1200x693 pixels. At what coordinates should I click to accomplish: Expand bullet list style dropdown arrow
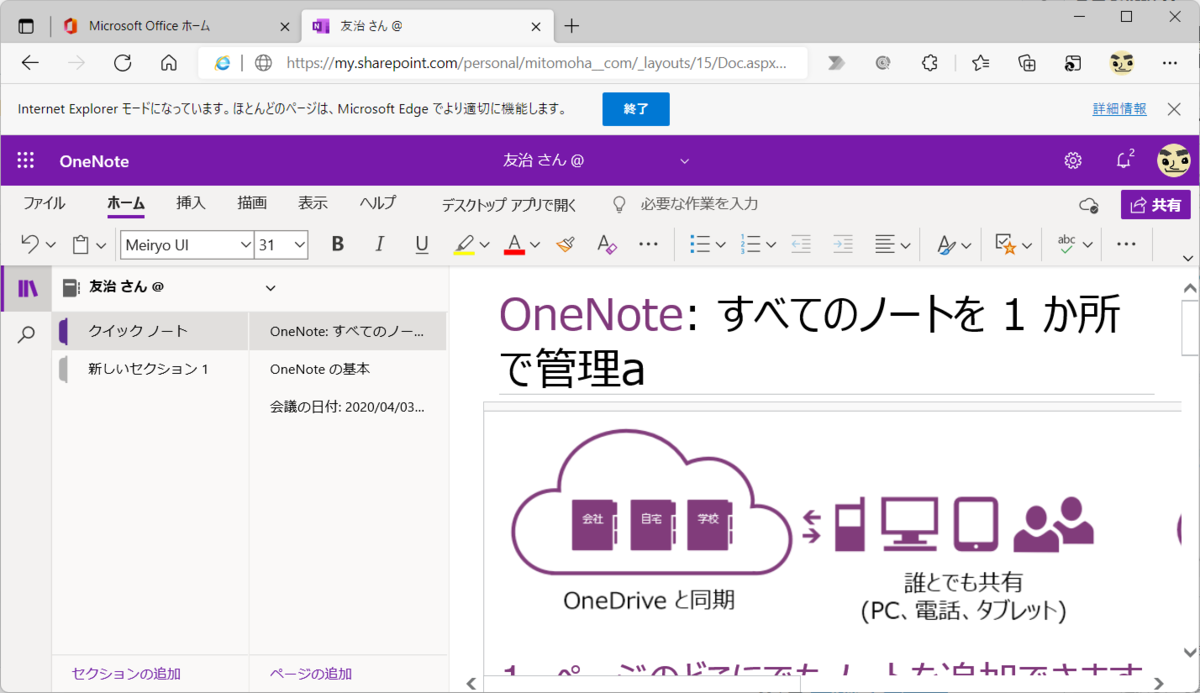pos(720,245)
